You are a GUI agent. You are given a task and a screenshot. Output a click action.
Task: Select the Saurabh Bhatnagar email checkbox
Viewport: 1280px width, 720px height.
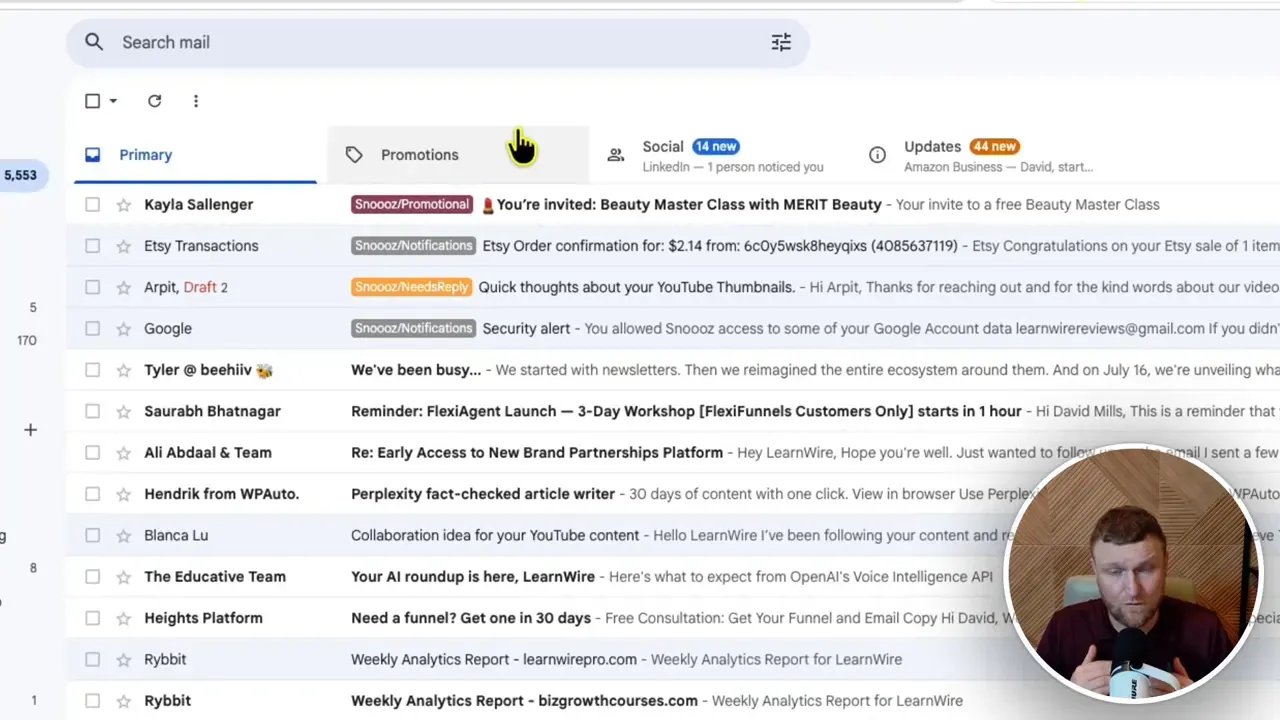[x=92, y=411]
